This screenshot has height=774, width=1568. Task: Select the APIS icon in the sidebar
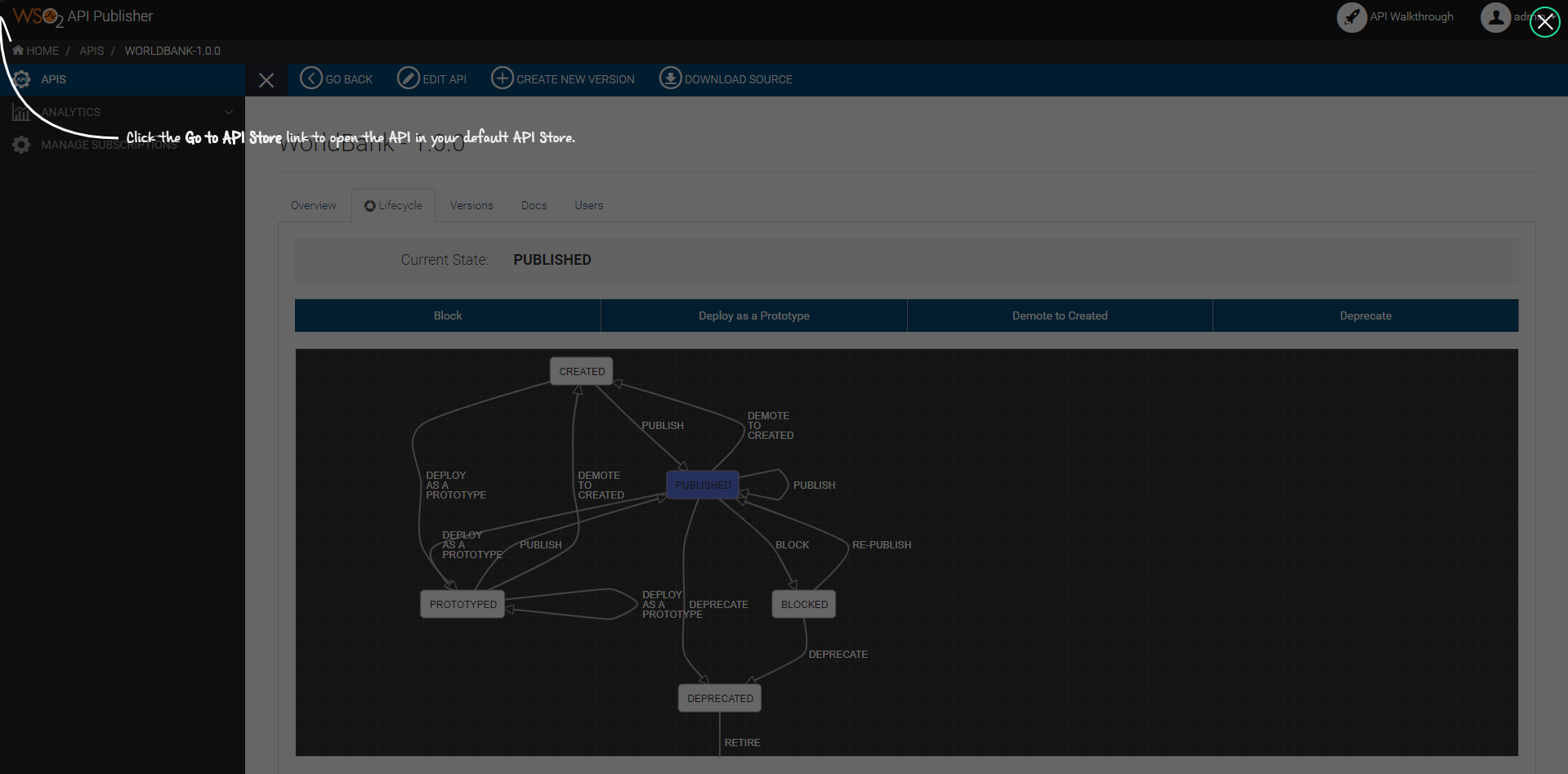tap(20, 79)
